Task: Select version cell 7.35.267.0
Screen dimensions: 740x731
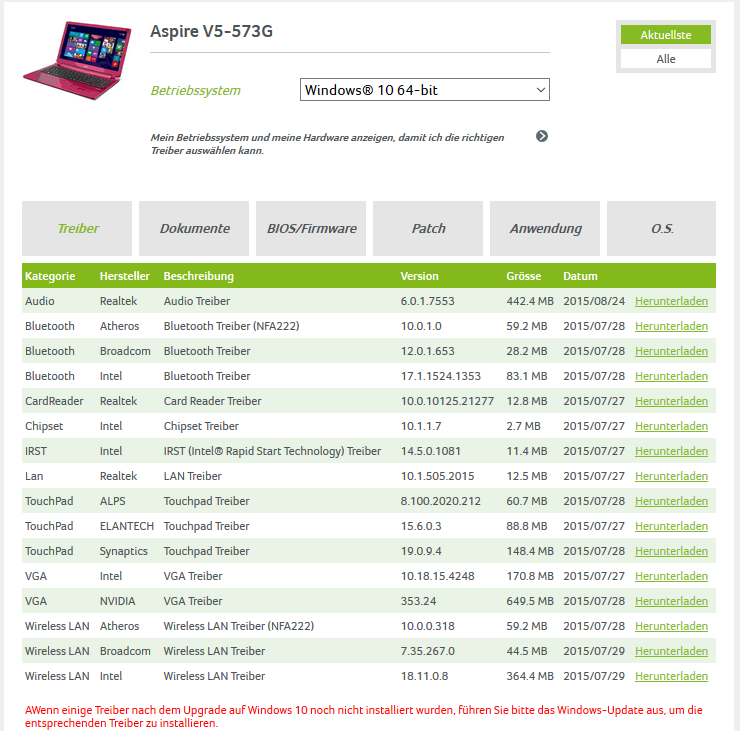Action: pyautogui.click(x=428, y=651)
